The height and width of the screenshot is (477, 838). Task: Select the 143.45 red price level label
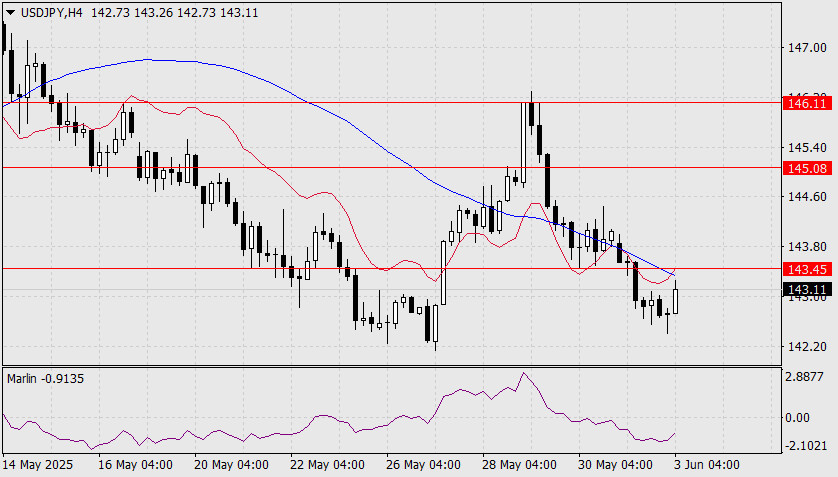pyautogui.click(x=807, y=269)
